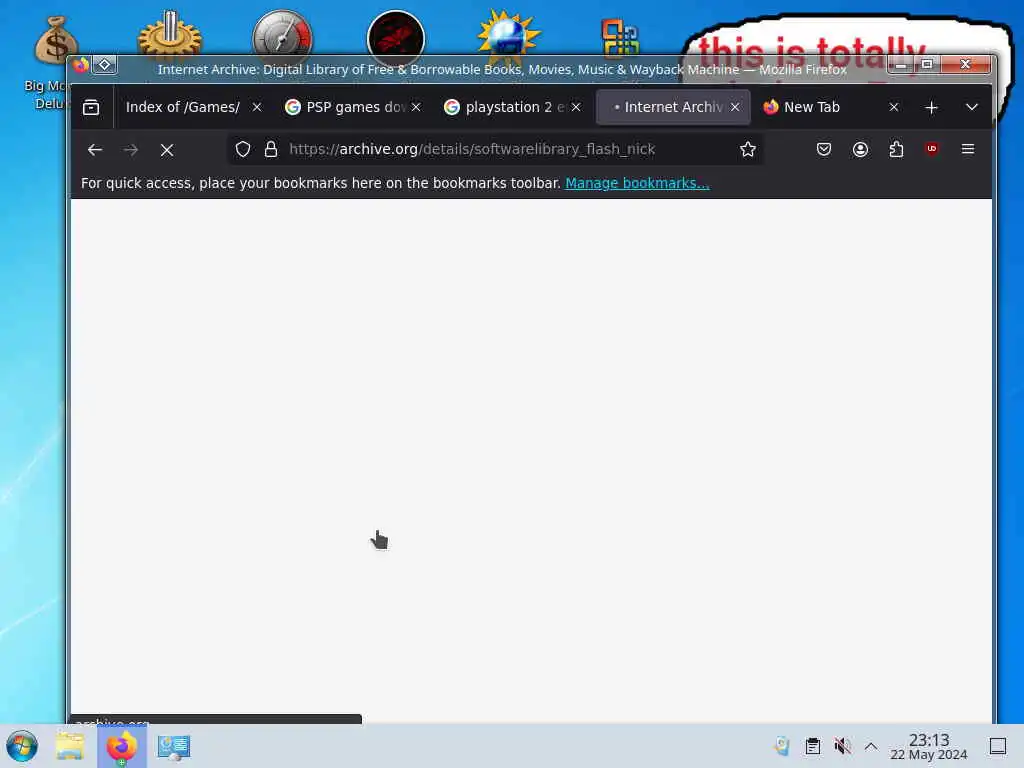Open Manage bookmarks link

pos(637,184)
